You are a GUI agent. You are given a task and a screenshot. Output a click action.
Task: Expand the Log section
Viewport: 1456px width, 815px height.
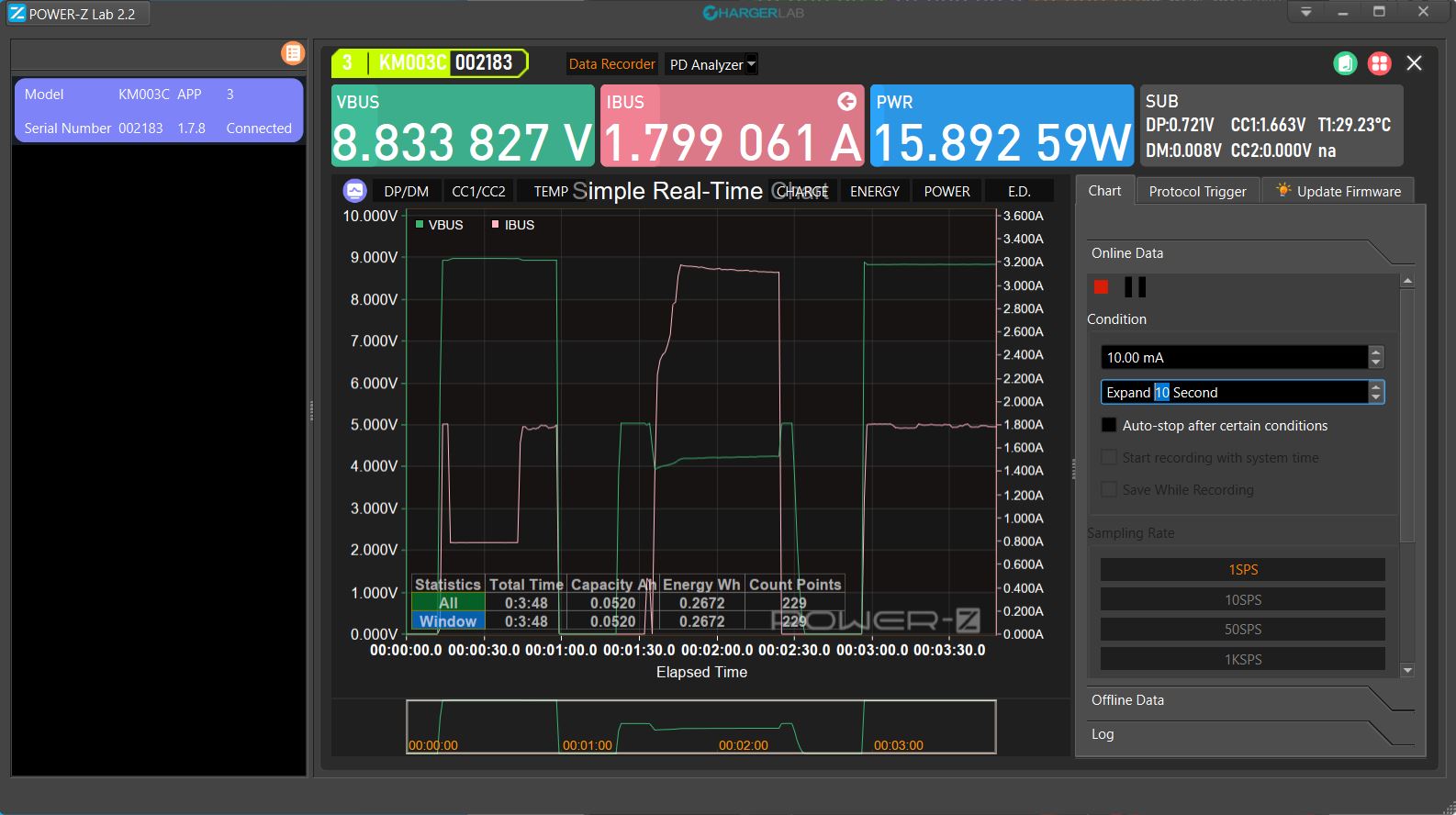click(x=1249, y=733)
